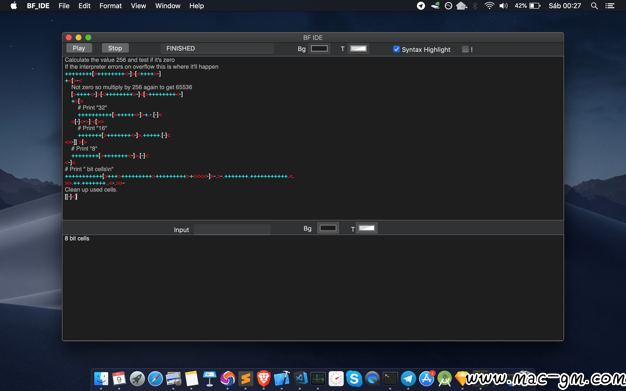Open the speedometer disk utility dock icon
Viewport: 626px width, 391px height.
tap(336, 378)
